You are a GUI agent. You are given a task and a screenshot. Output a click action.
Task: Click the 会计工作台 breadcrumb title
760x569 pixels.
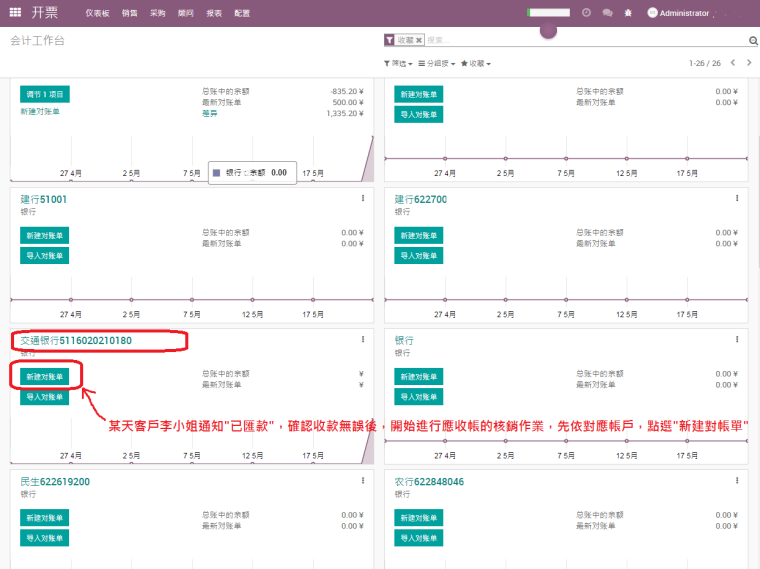[37, 41]
